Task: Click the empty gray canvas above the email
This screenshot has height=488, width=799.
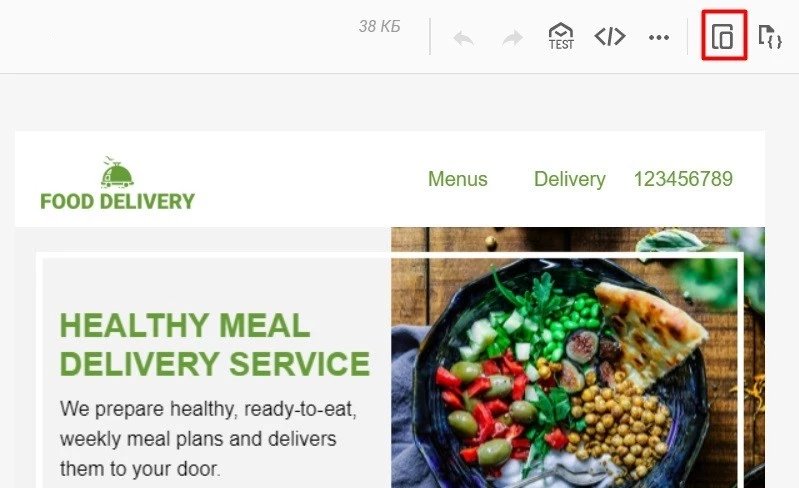Action: click(x=390, y=102)
